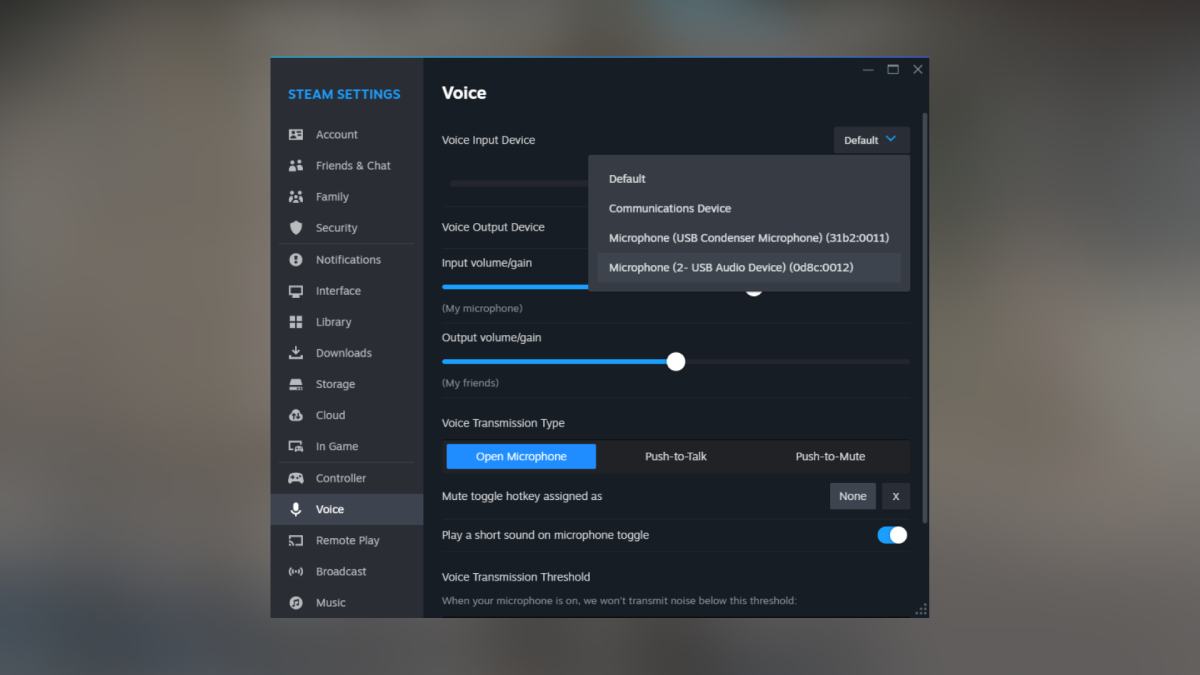Open the Broadcast signal icon

(296, 572)
